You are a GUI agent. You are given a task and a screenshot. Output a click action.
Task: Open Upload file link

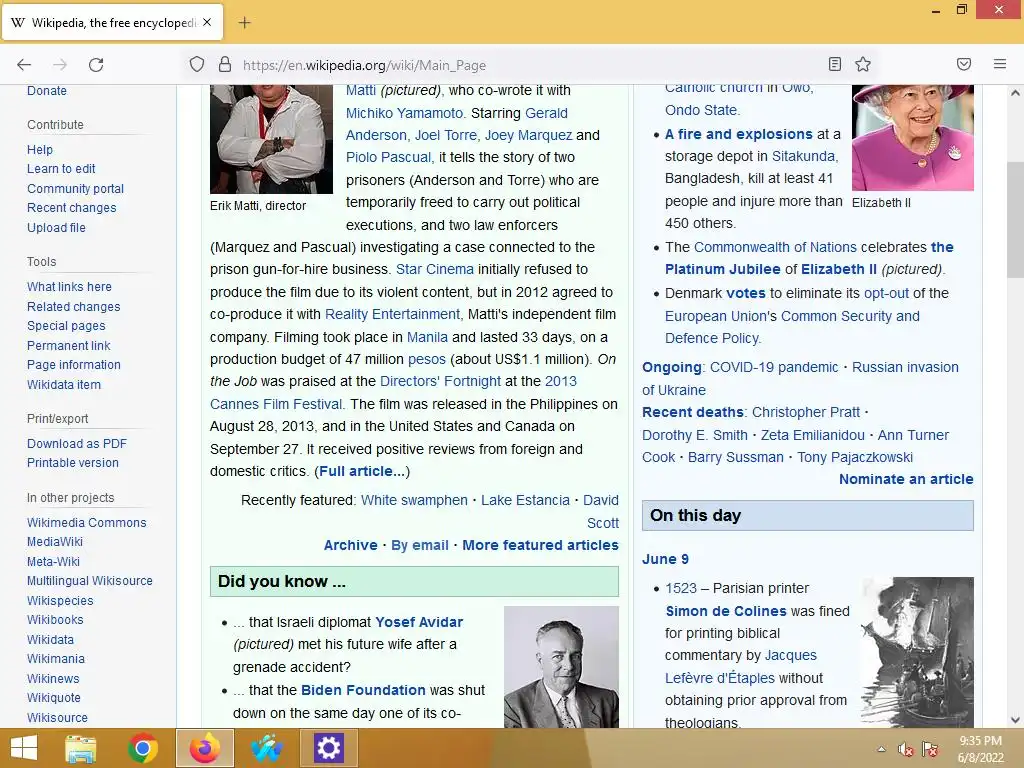point(56,227)
